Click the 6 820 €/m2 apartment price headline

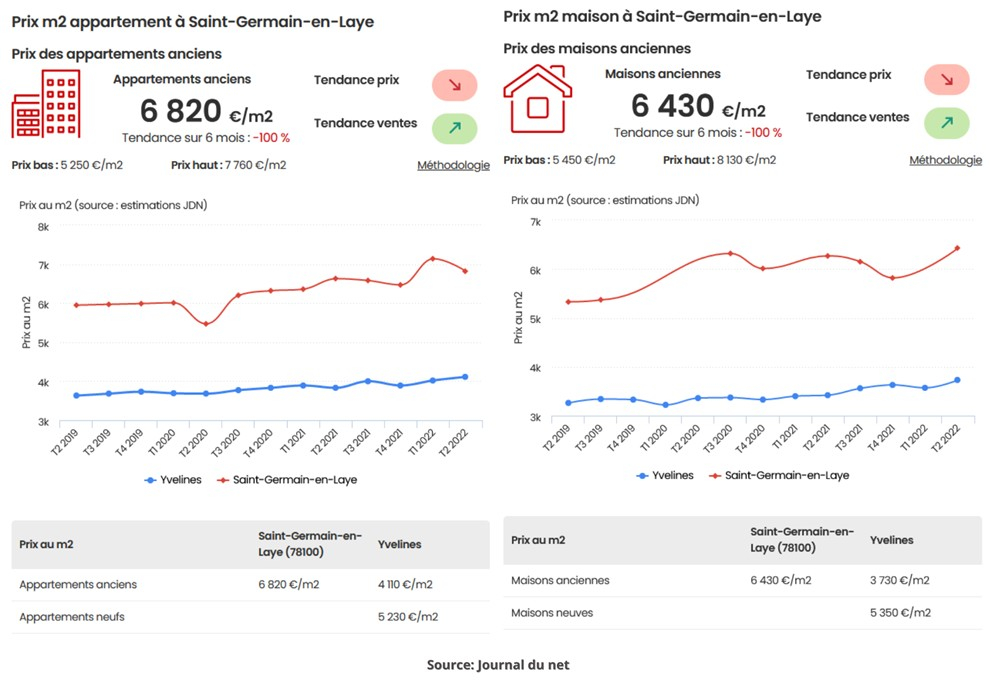tap(206, 111)
